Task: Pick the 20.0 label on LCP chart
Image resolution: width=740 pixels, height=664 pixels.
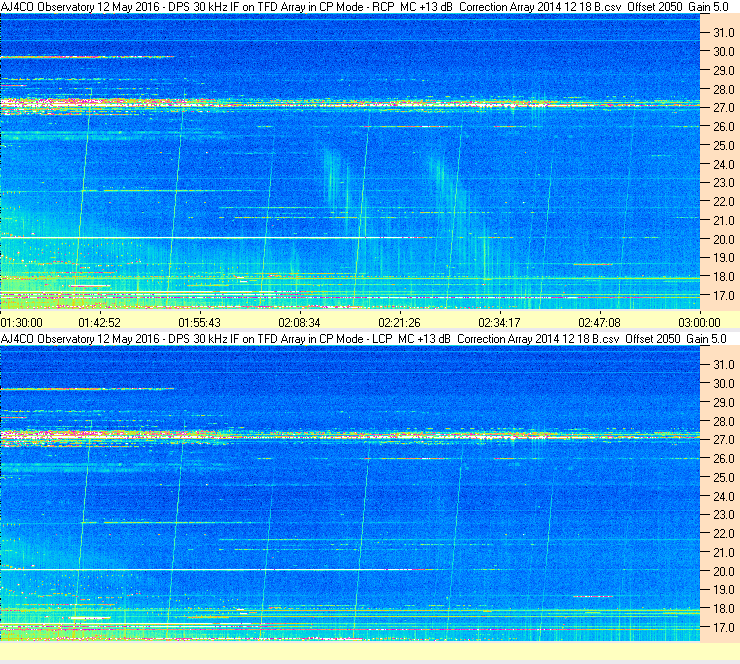Action: (x=724, y=571)
